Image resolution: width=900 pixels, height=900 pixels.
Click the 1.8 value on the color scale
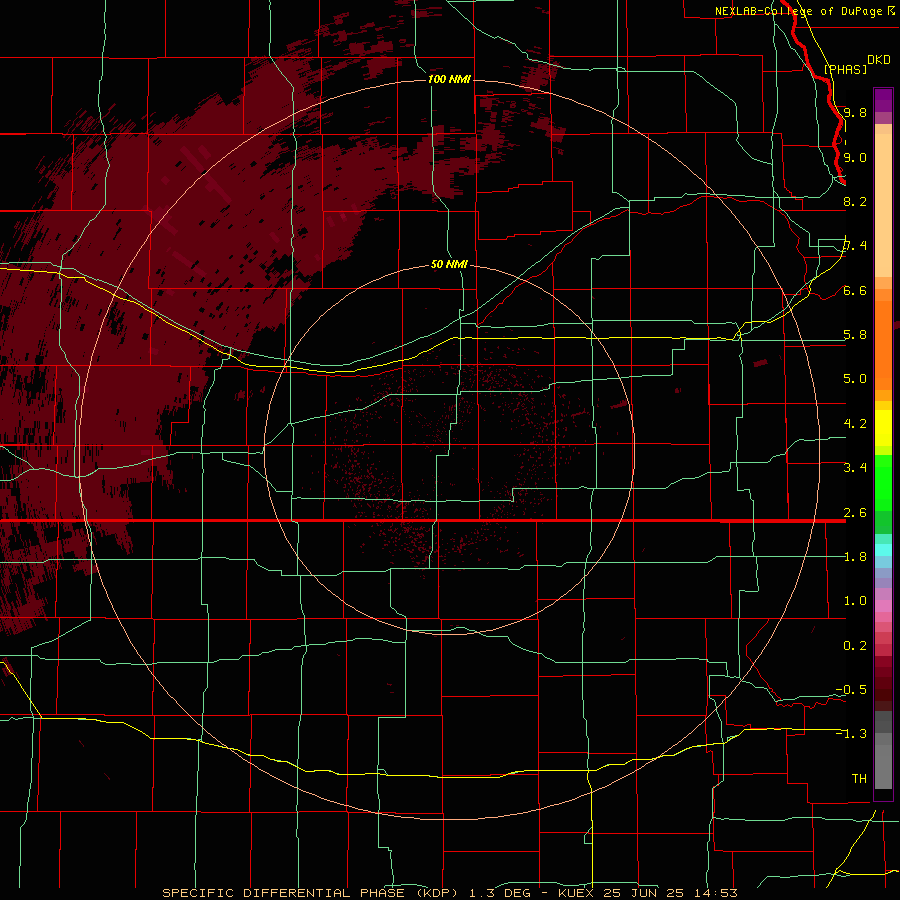(855, 556)
